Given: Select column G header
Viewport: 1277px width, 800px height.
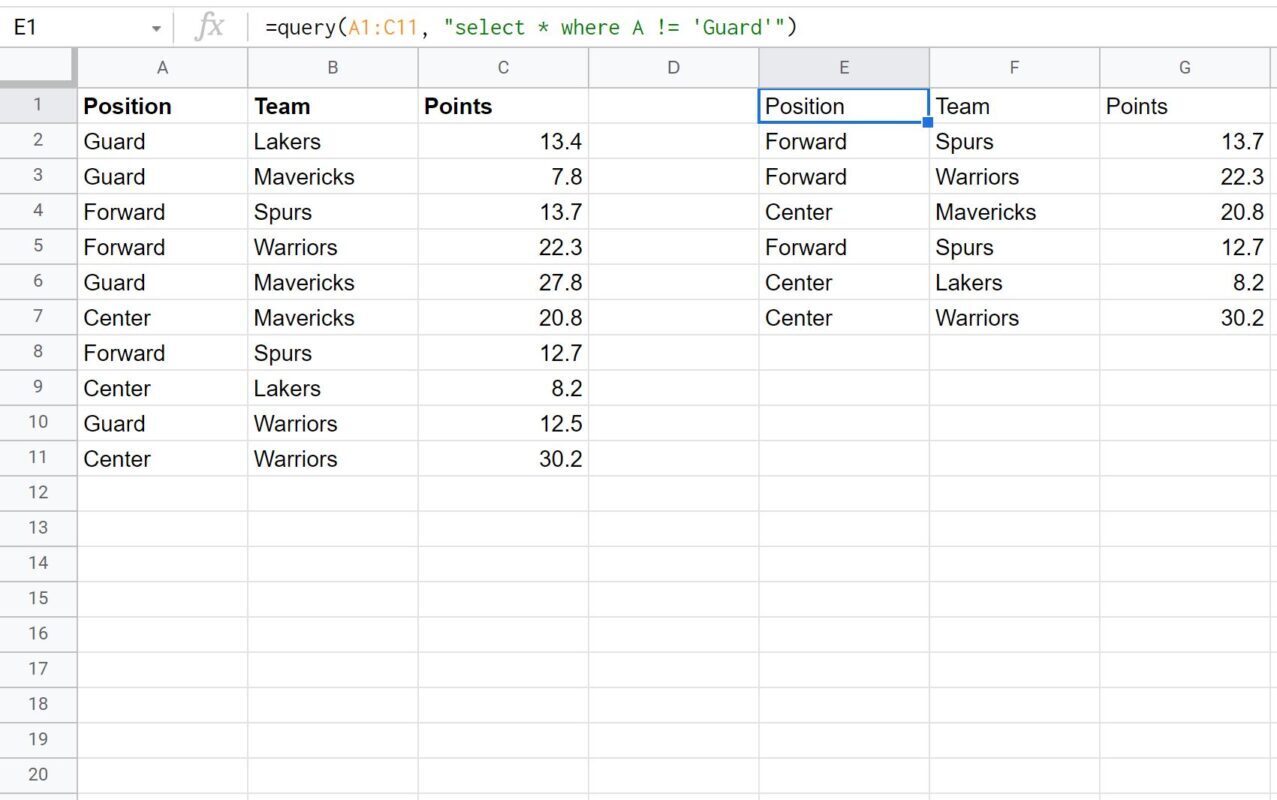Looking at the screenshot, I should (x=1184, y=67).
